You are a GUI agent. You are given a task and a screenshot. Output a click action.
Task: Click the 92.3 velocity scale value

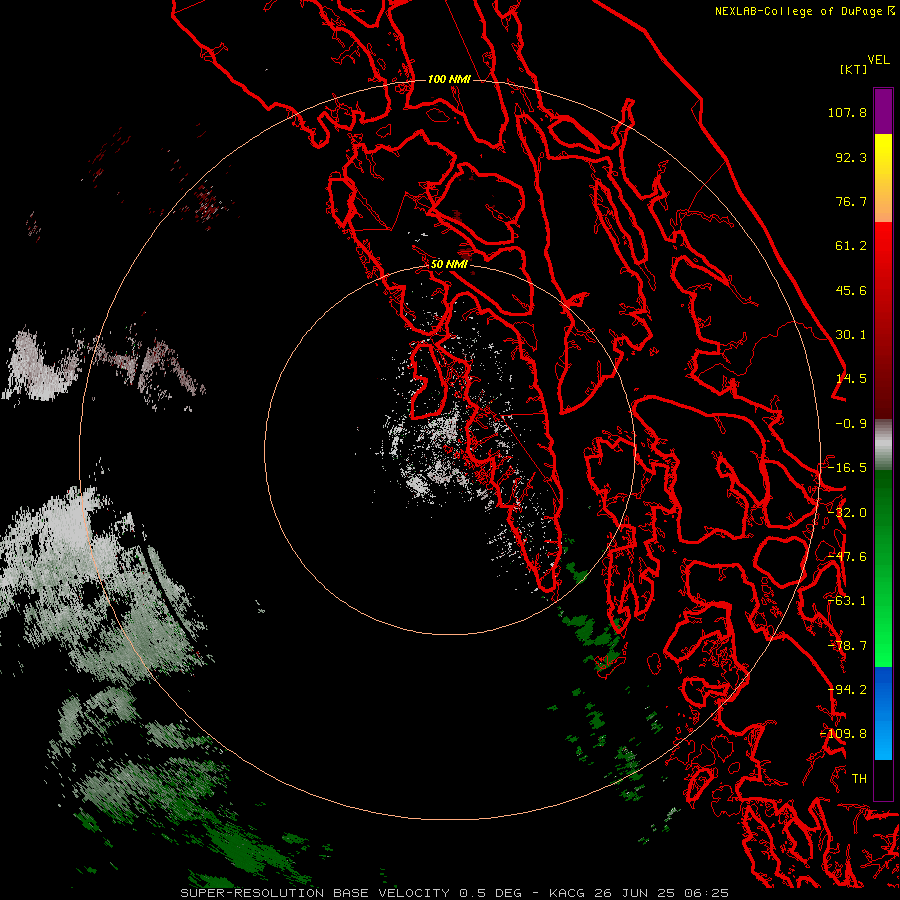[x=851, y=157]
